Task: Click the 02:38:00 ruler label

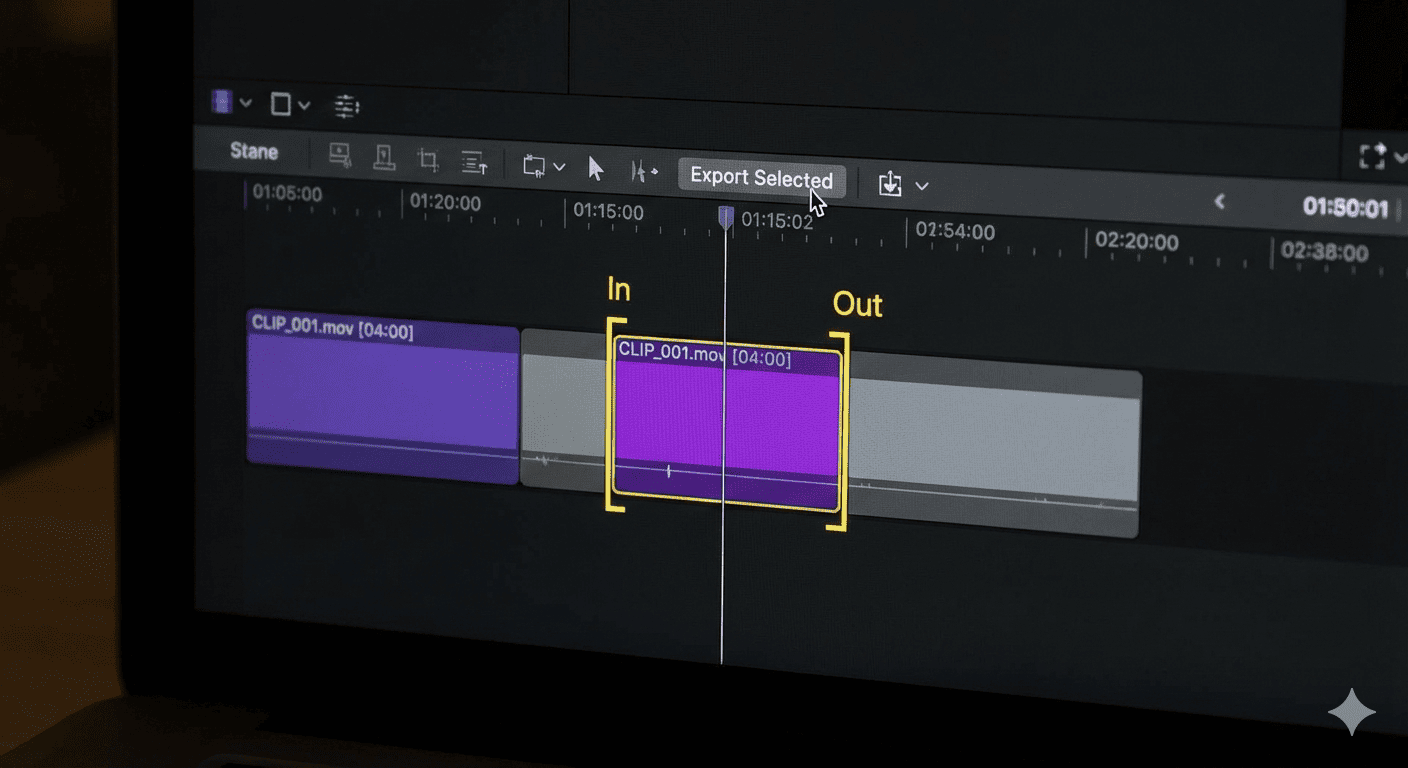Action: pyautogui.click(x=1325, y=251)
